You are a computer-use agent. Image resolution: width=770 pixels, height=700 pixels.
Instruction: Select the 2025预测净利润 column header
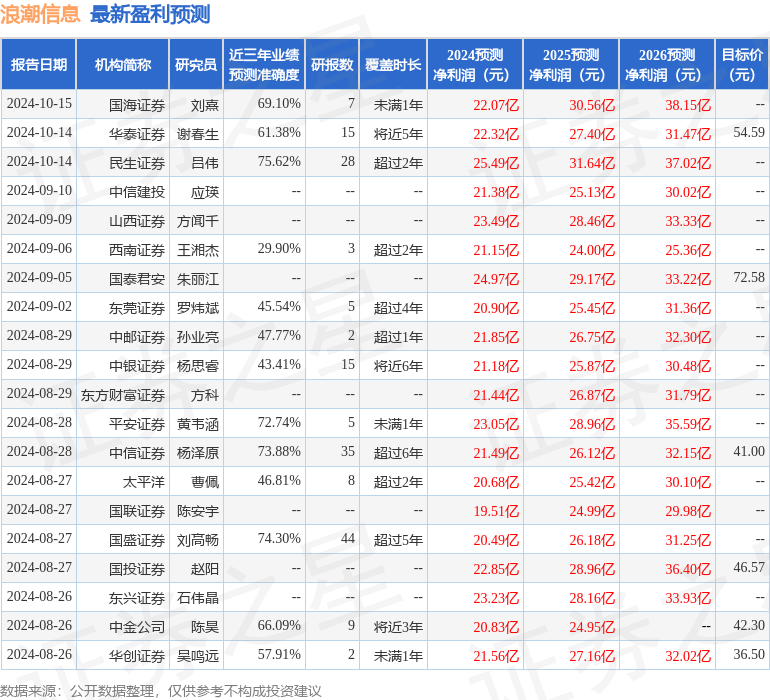coord(571,64)
